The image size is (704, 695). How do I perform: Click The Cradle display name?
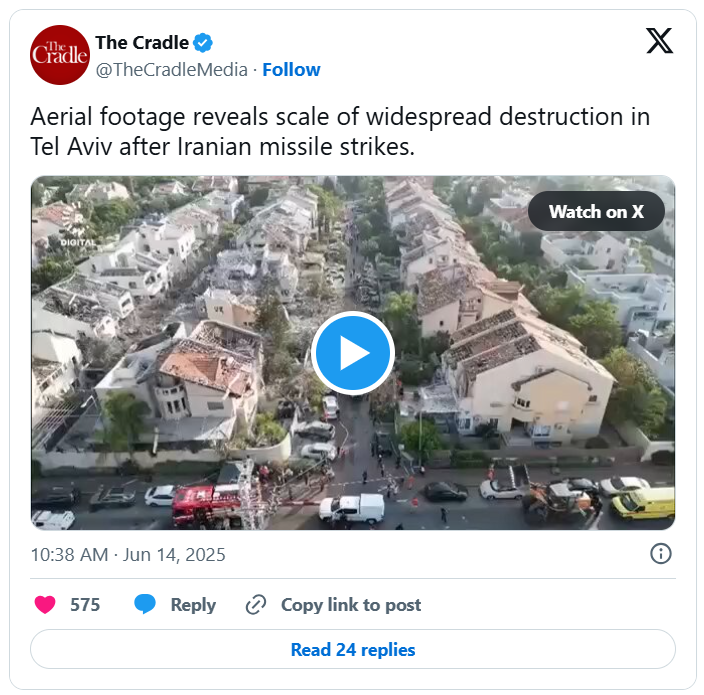click(x=142, y=43)
